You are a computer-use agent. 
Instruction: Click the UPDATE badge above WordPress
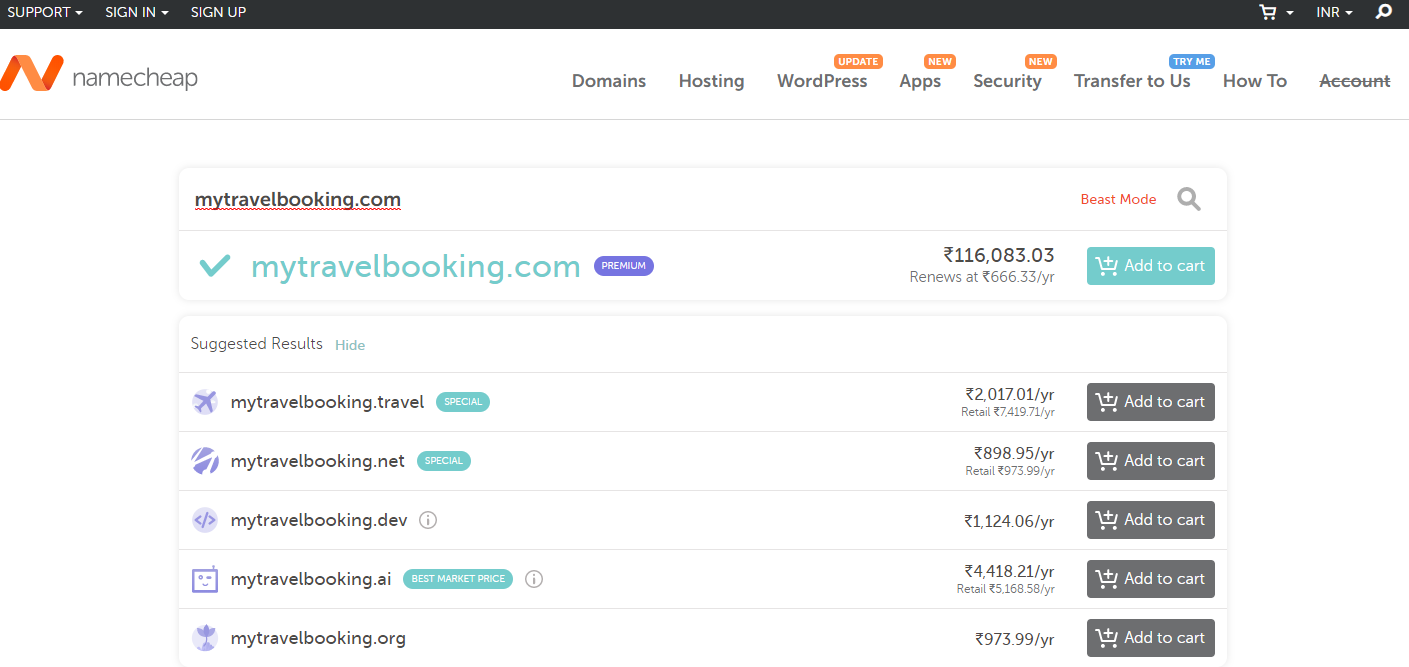[x=858, y=62]
